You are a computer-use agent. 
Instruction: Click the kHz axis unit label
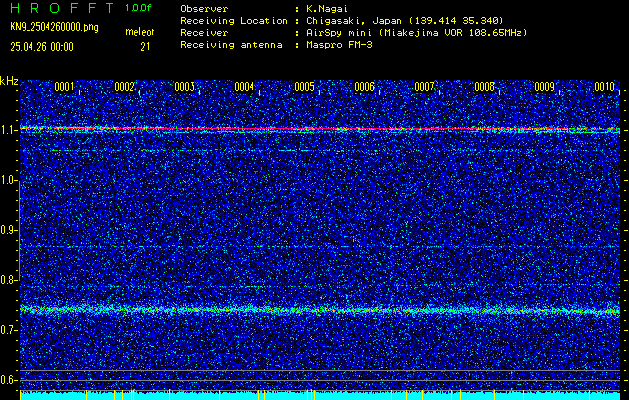pyautogui.click(x=9, y=81)
